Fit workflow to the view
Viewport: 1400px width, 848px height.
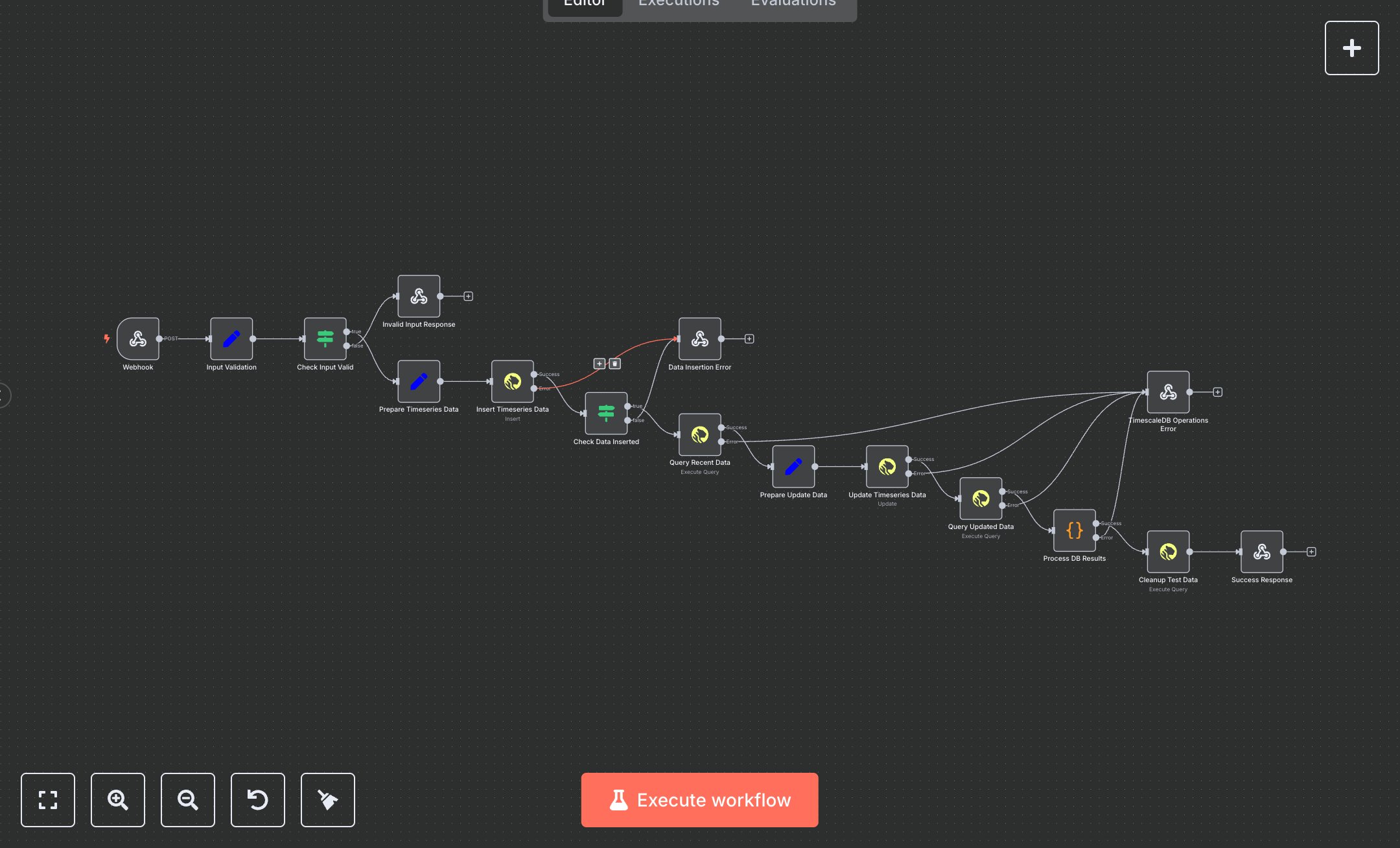pyautogui.click(x=48, y=800)
